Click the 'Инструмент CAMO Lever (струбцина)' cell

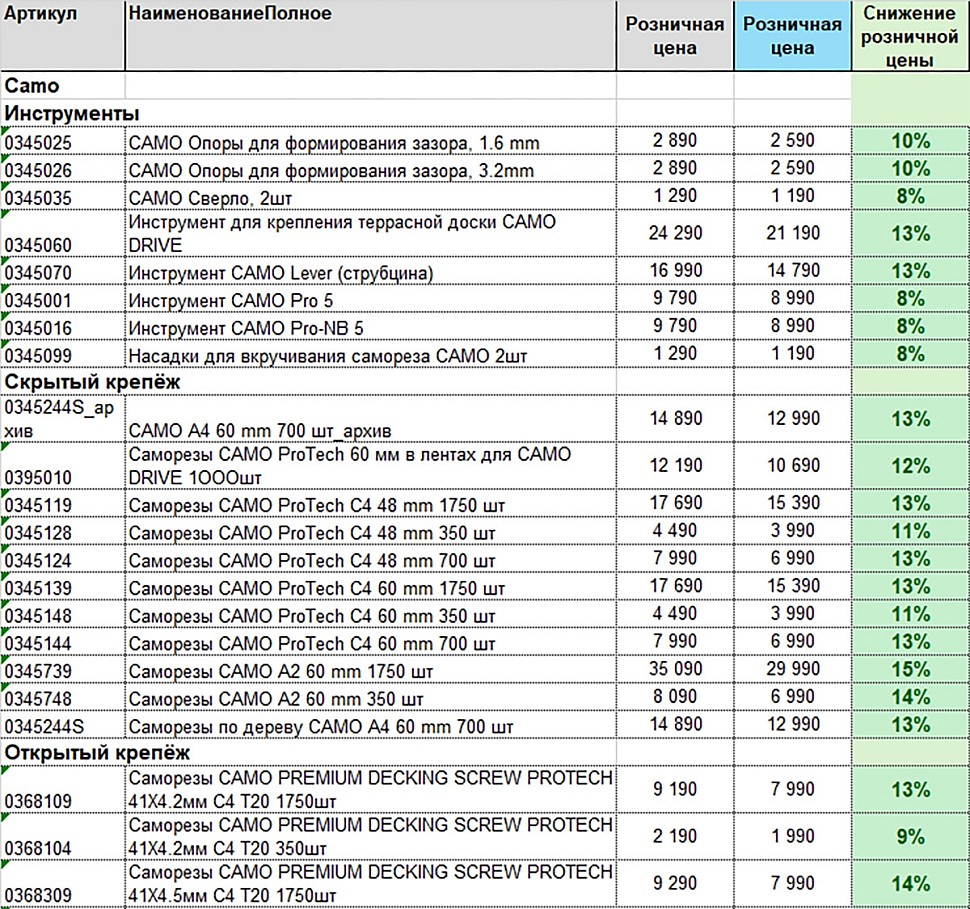pyautogui.click(x=371, y=271)
